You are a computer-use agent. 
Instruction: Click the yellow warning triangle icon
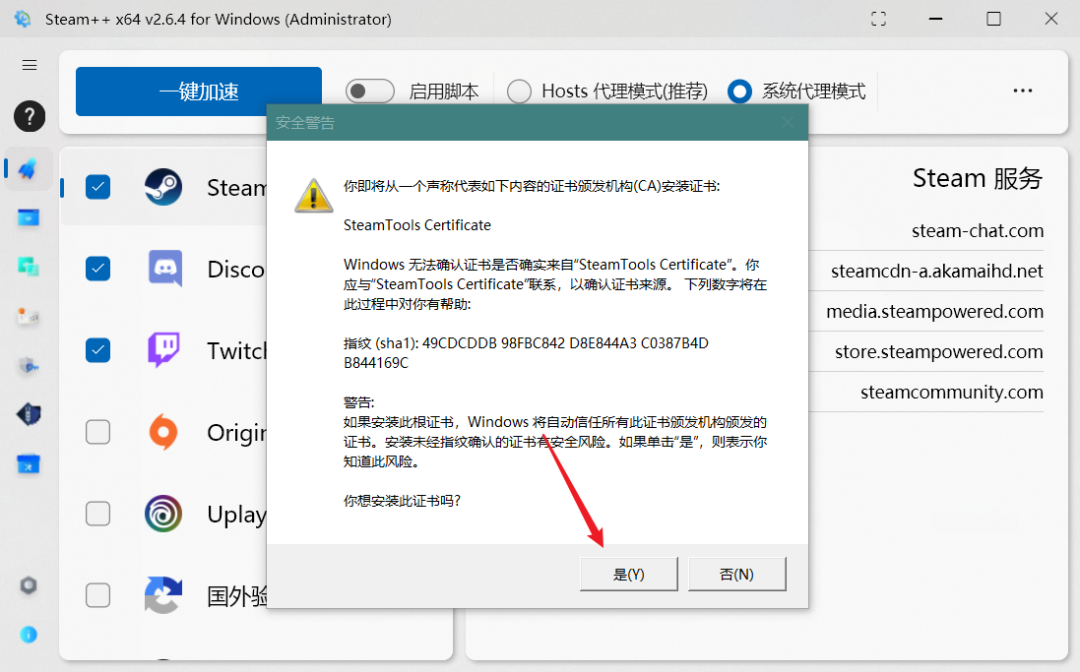click(x=314, y=196)
